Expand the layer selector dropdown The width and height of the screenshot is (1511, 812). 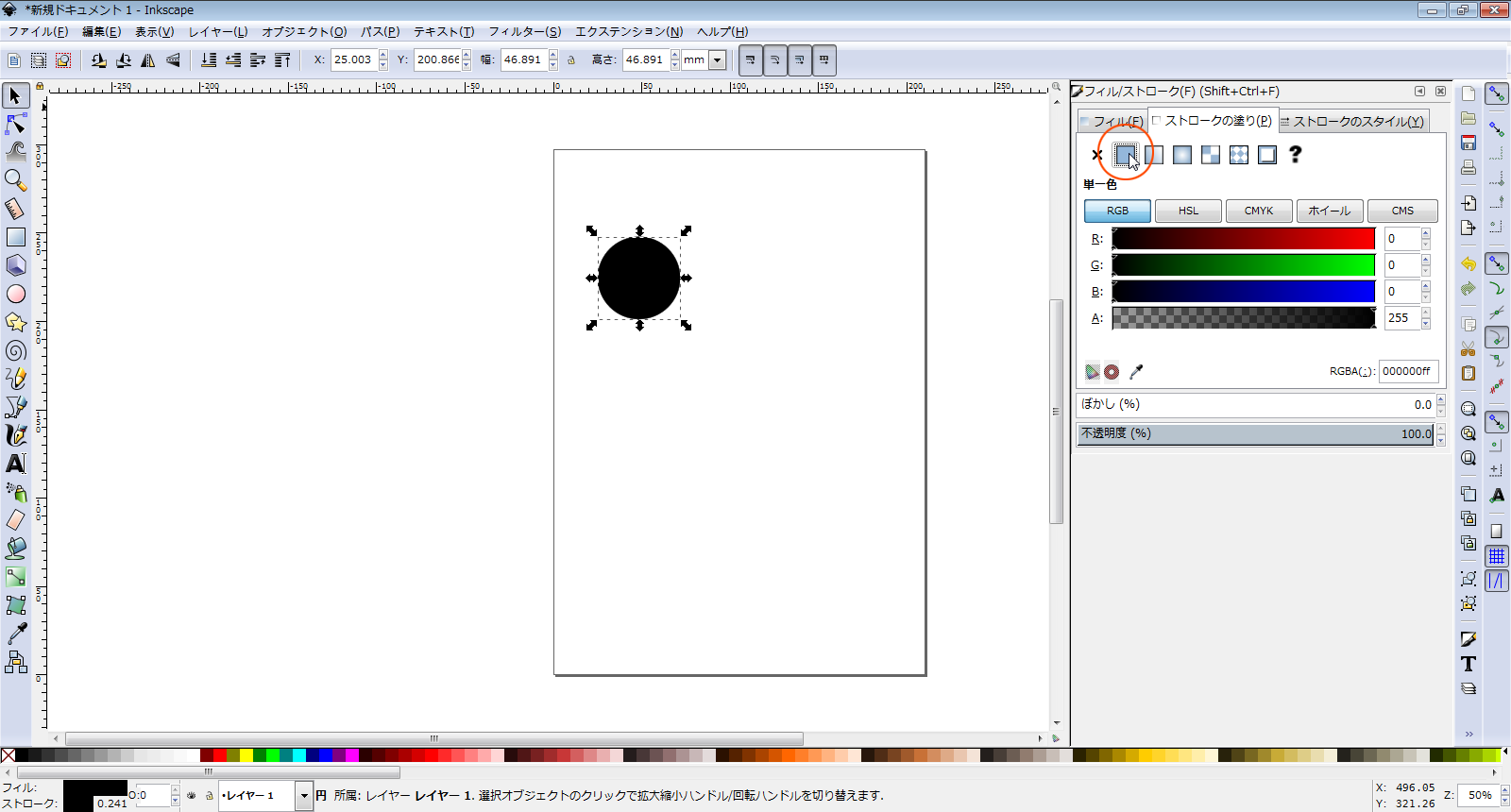point(304,796)
